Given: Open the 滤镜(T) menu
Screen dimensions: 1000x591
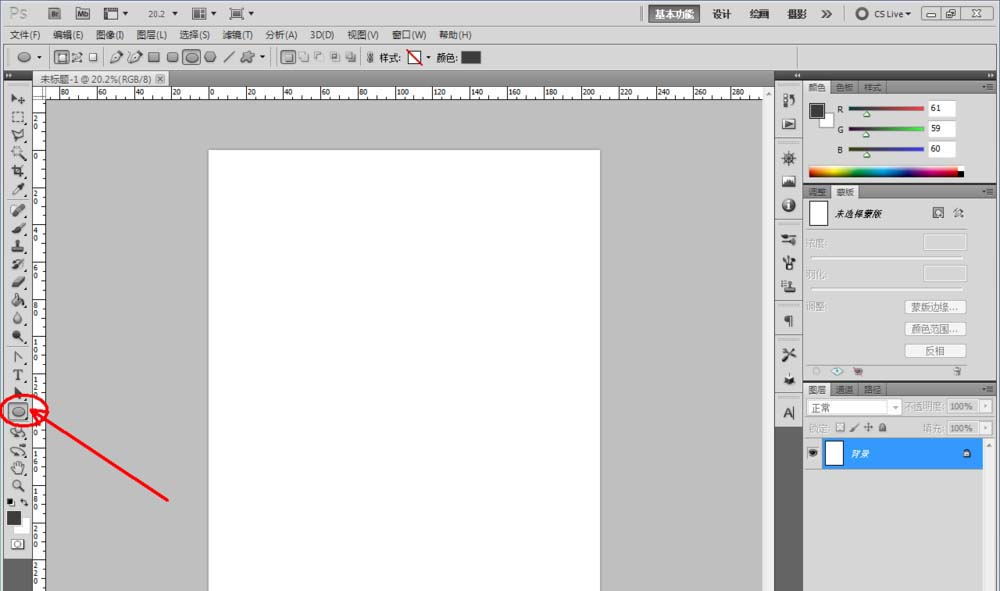Looking at the screenshot, I should click(237, 34).
